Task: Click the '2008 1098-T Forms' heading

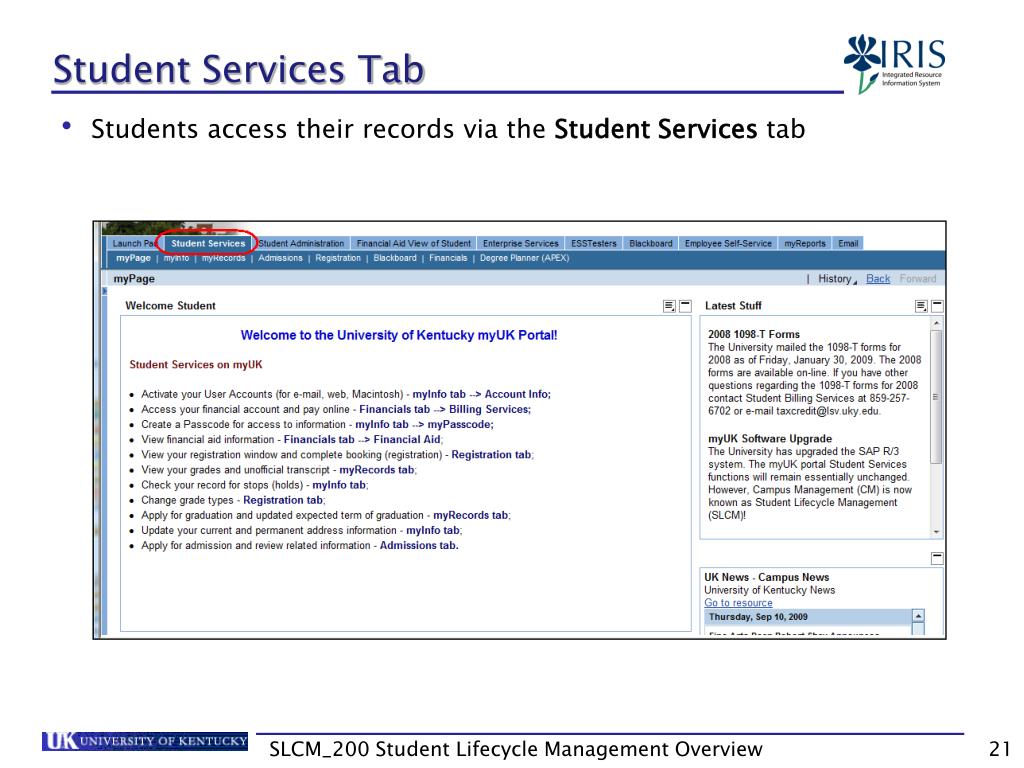Action: pyautogui.click(x=754, y=334)
